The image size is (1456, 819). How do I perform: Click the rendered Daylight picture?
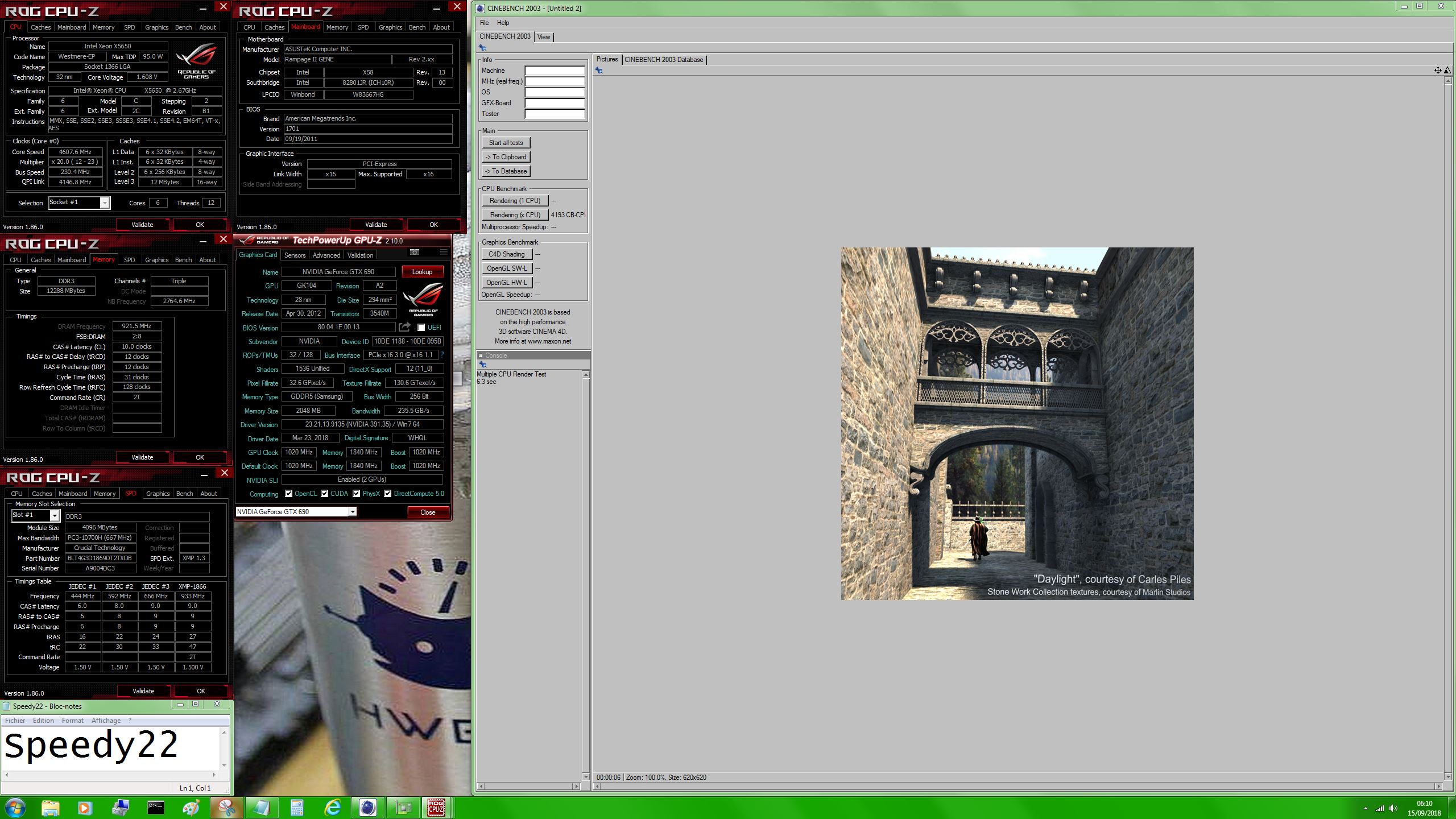click(1017, 423)
